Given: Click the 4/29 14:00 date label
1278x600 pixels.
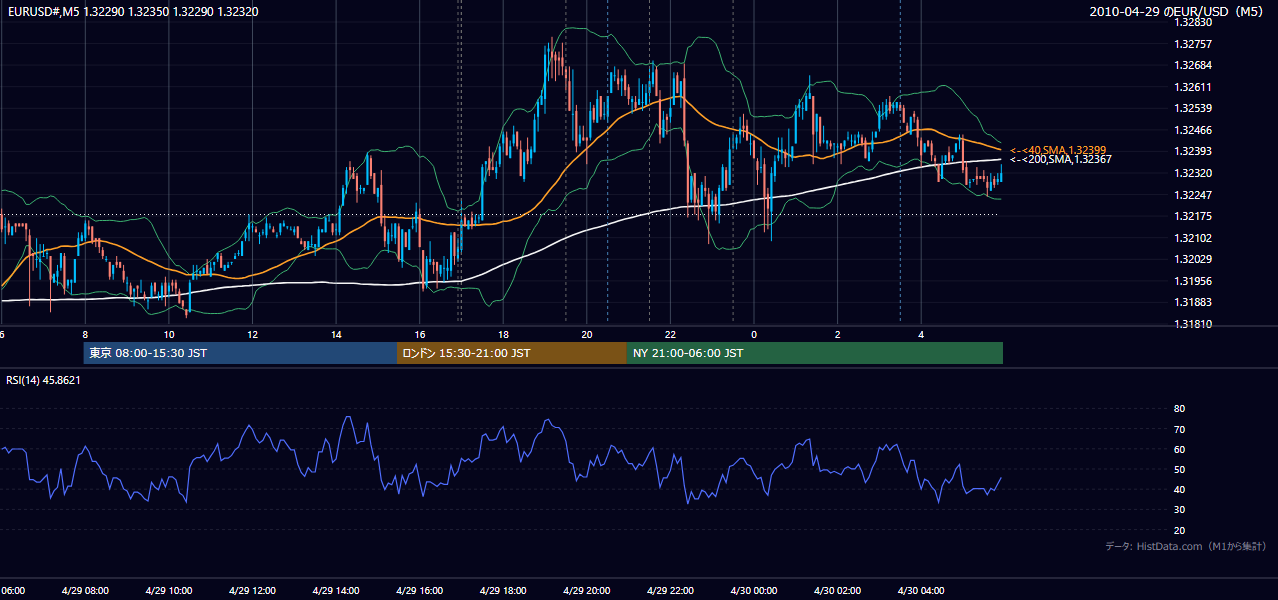Looking at the screenshot, I should (336, 591).
